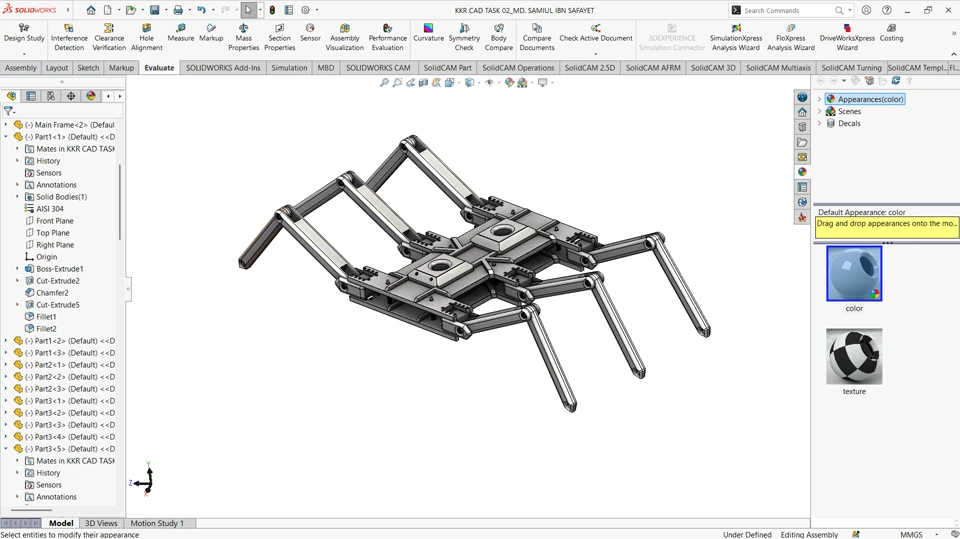Run Symmetry Check
Screen dimensions: 960x539
point(464,37)
